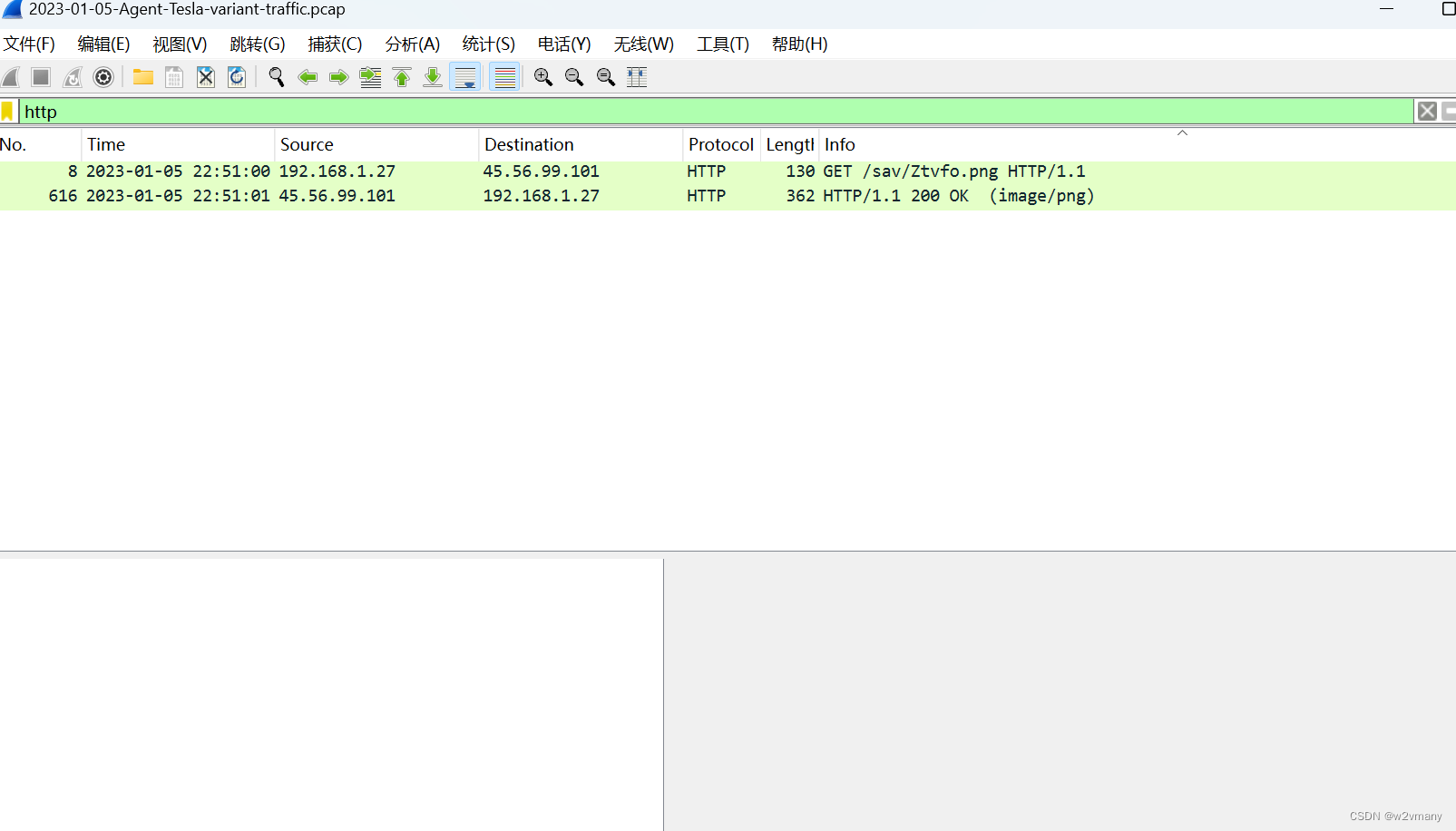1456x831 pixels.
Task: Click HTTP protocol cell in packet 8
Action: coord(707,171)
